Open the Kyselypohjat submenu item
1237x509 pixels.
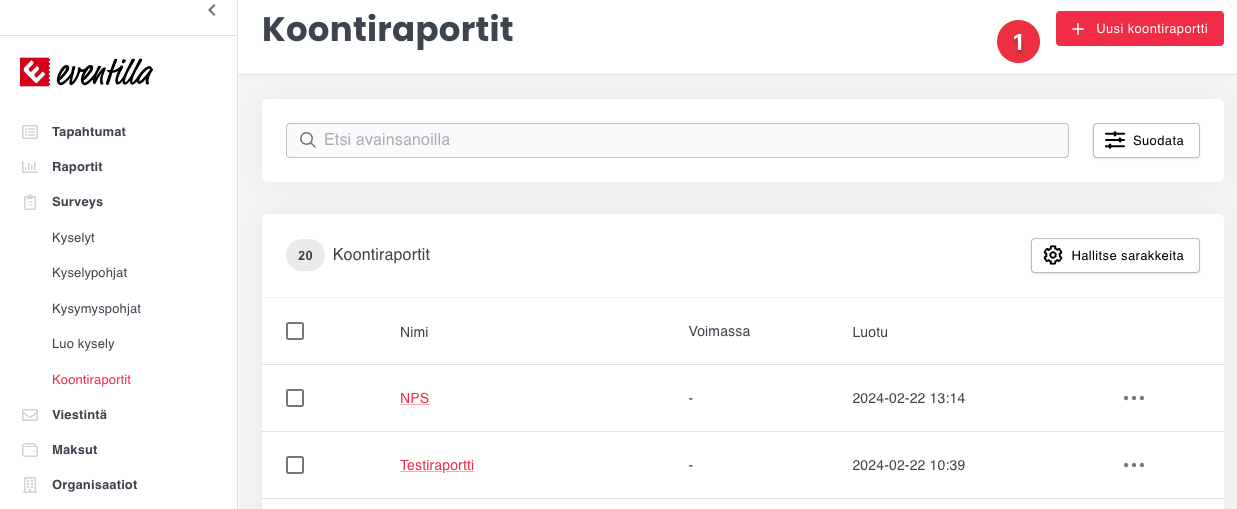[x=89, y=273]
